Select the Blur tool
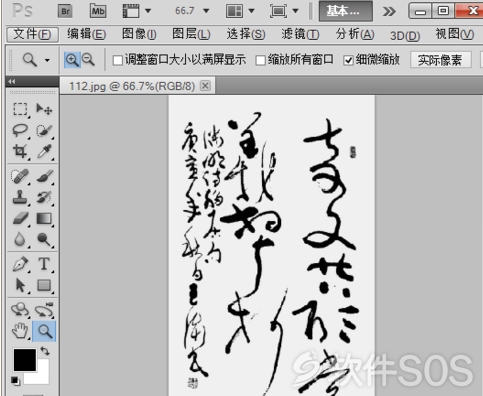 pos(20,240)
